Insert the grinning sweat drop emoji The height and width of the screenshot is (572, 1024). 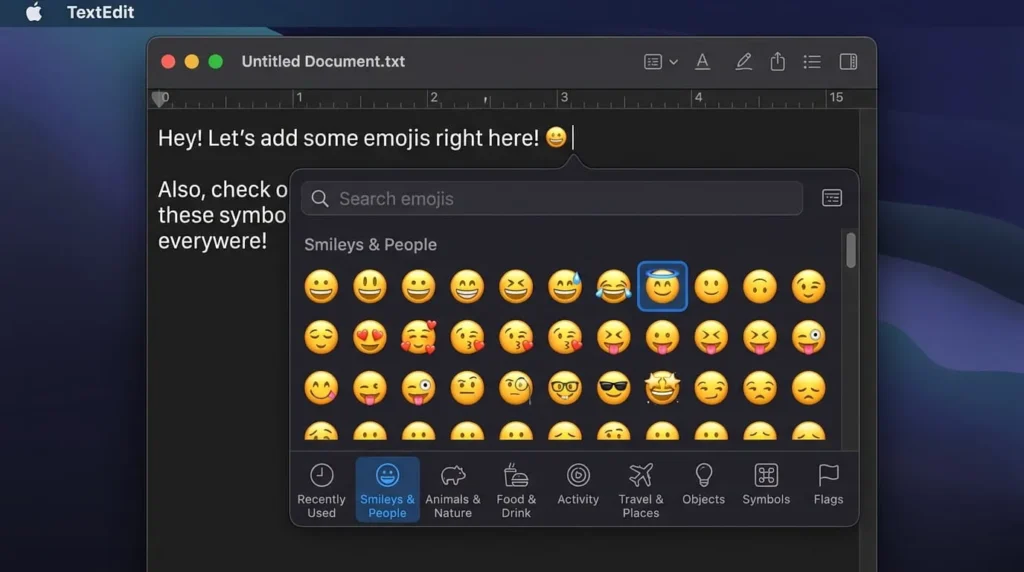point(565,287)
